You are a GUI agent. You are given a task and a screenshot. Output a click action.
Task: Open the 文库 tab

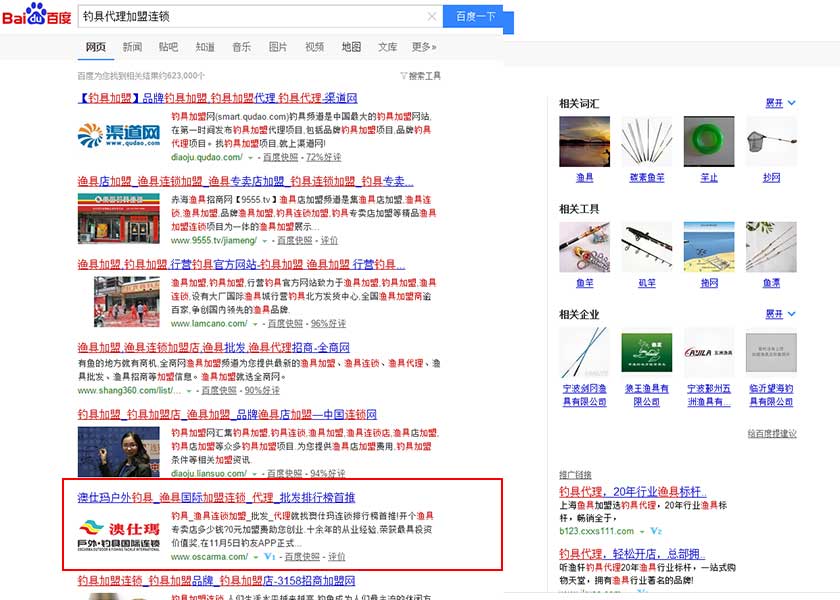pyautogui.click(x=388, y=47)
